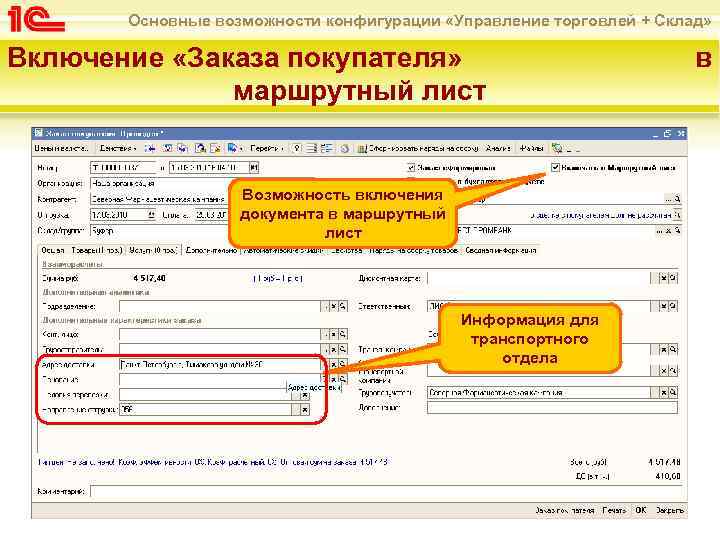This screenshot has height=540, width=720.
Task: Clear the «Адрес доставки» field with X
Action: [334, 365]
